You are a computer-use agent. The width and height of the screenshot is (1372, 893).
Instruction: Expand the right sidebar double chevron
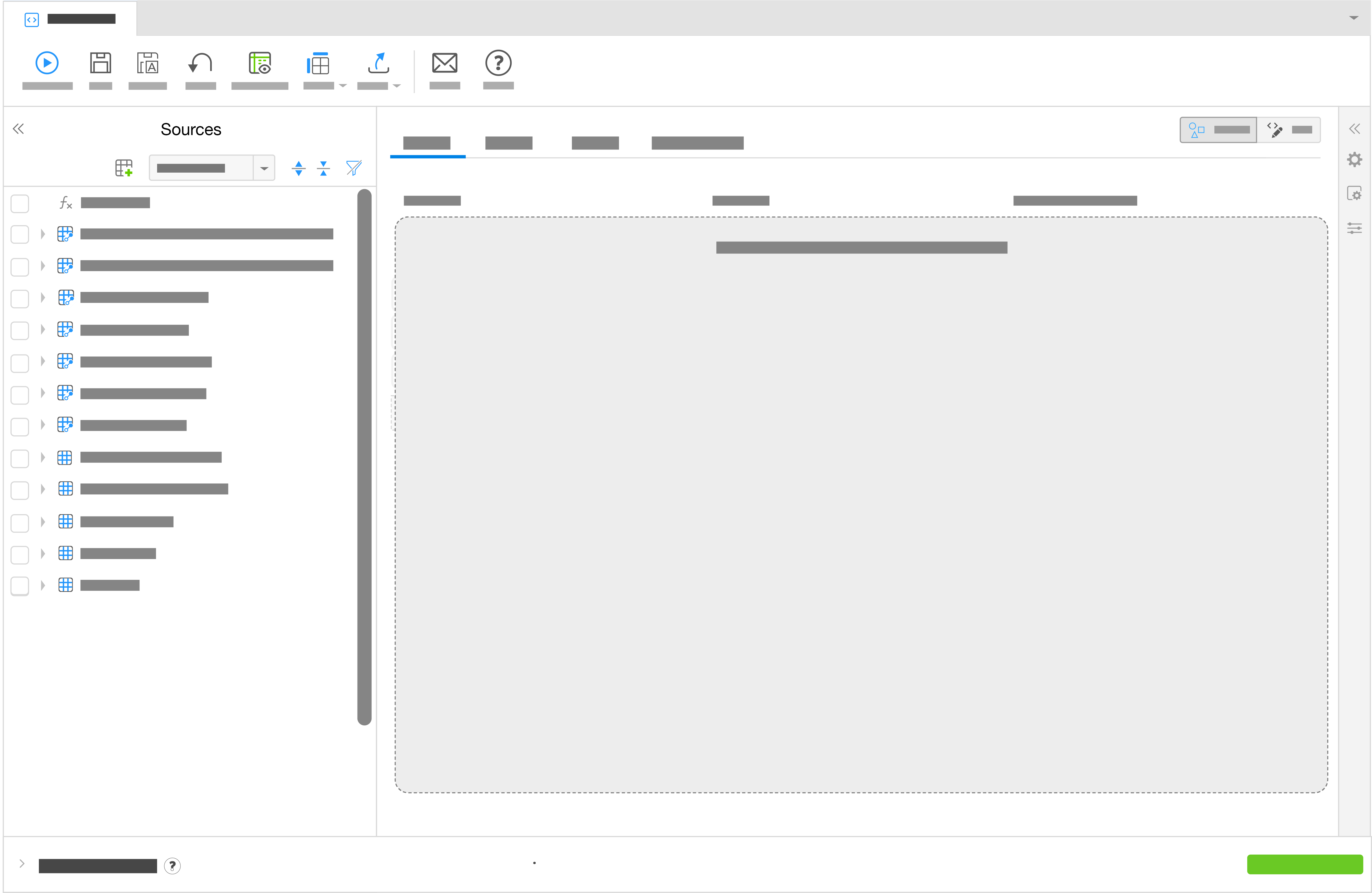coord(1354,128)
